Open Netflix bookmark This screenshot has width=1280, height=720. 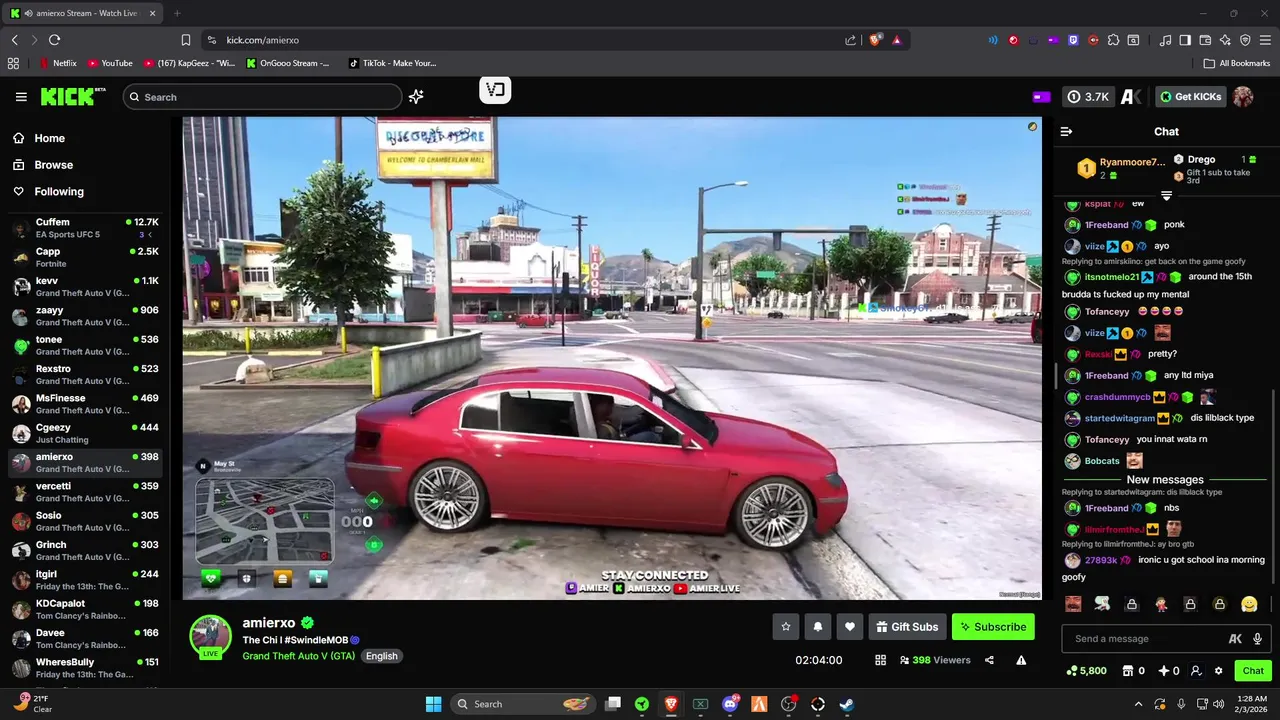[x=58, y=63]
